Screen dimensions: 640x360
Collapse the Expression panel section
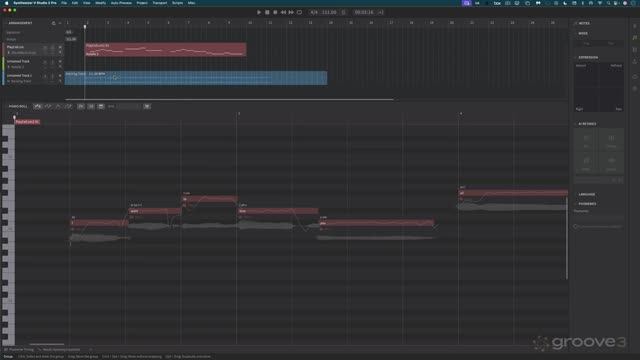(576, 58)
